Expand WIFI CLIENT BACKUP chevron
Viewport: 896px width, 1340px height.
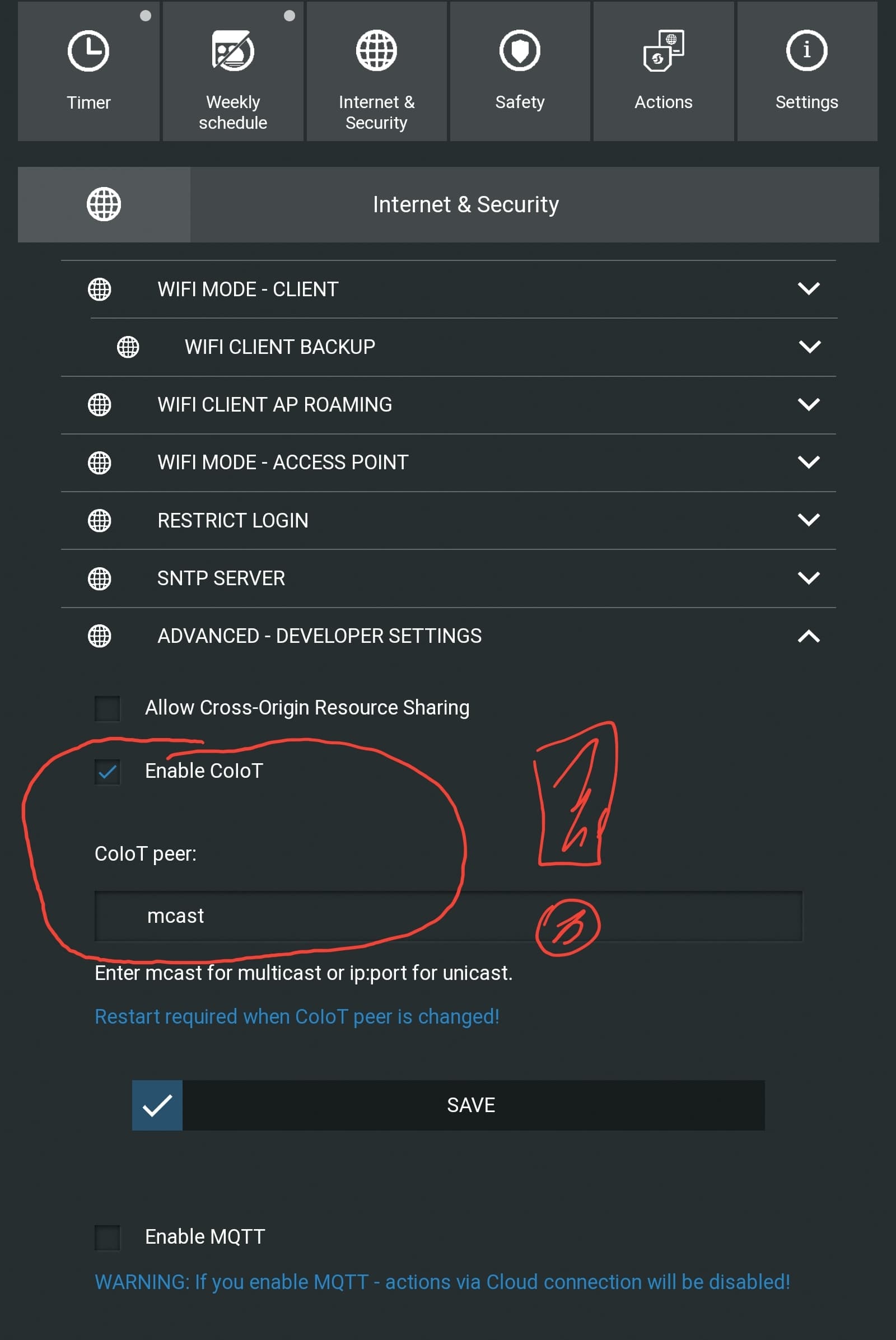click(809, 347)
